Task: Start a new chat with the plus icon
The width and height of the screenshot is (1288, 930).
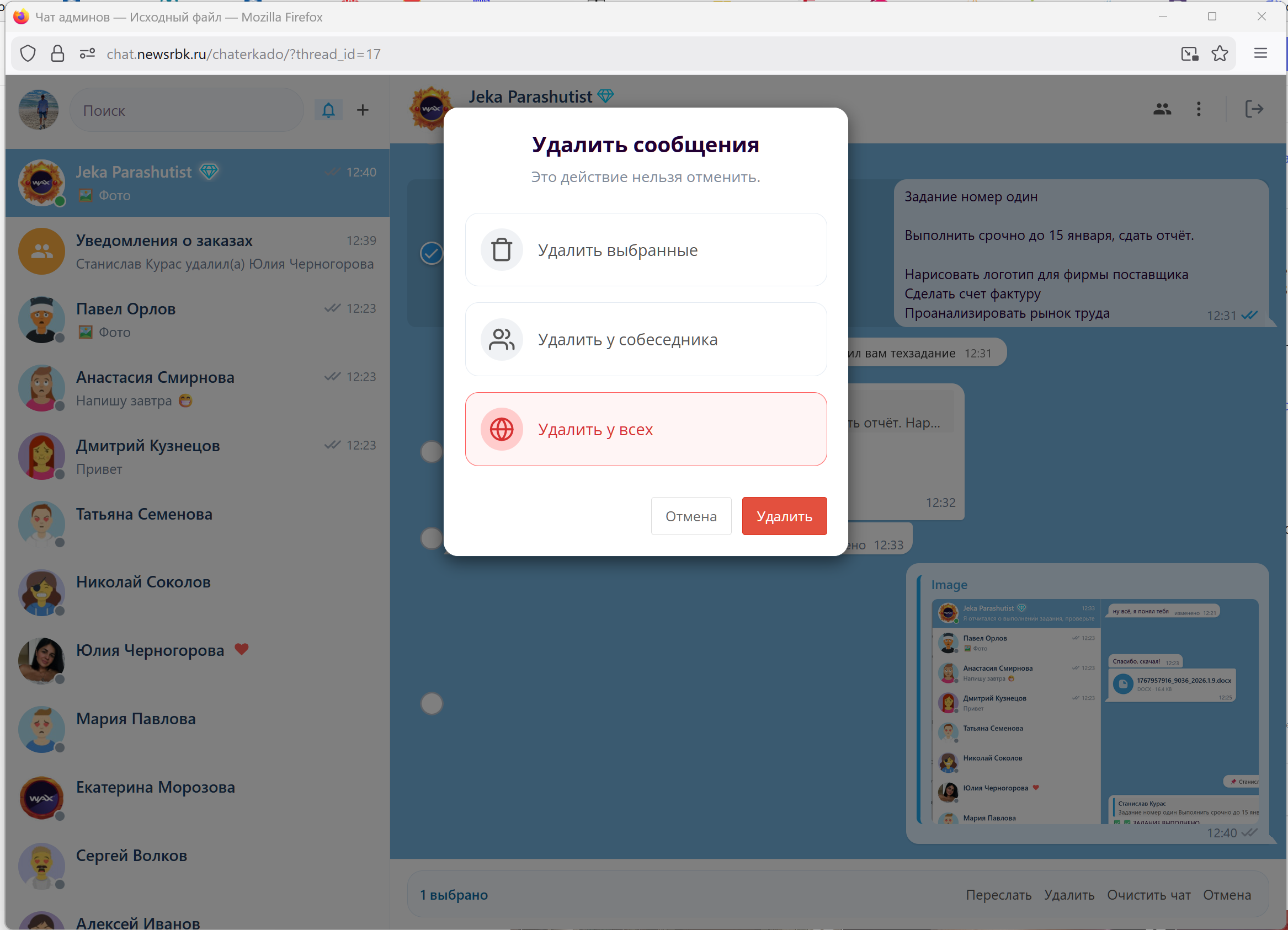Action: point(363,110)
